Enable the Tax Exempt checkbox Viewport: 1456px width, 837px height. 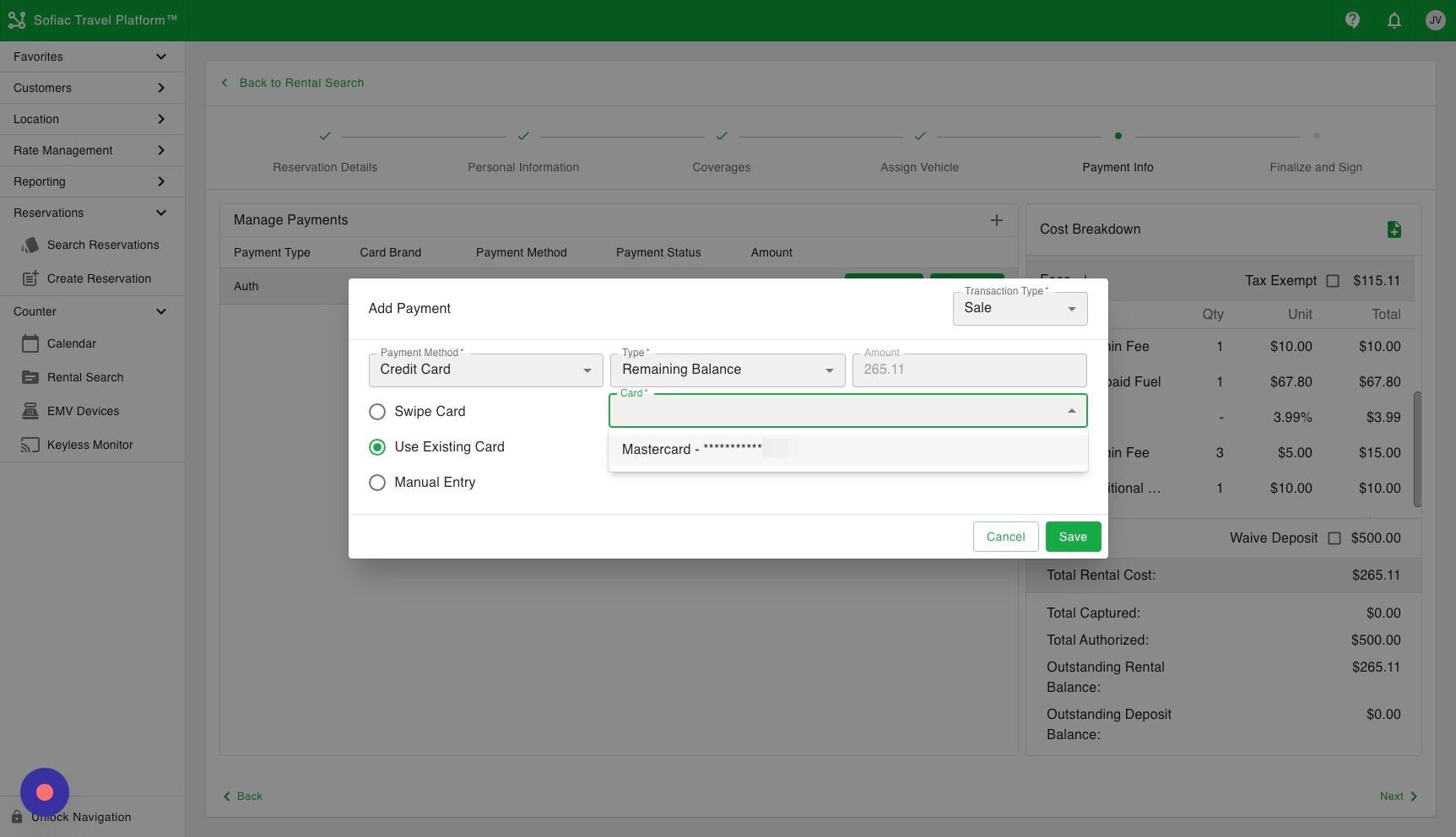click(1334, 281)
